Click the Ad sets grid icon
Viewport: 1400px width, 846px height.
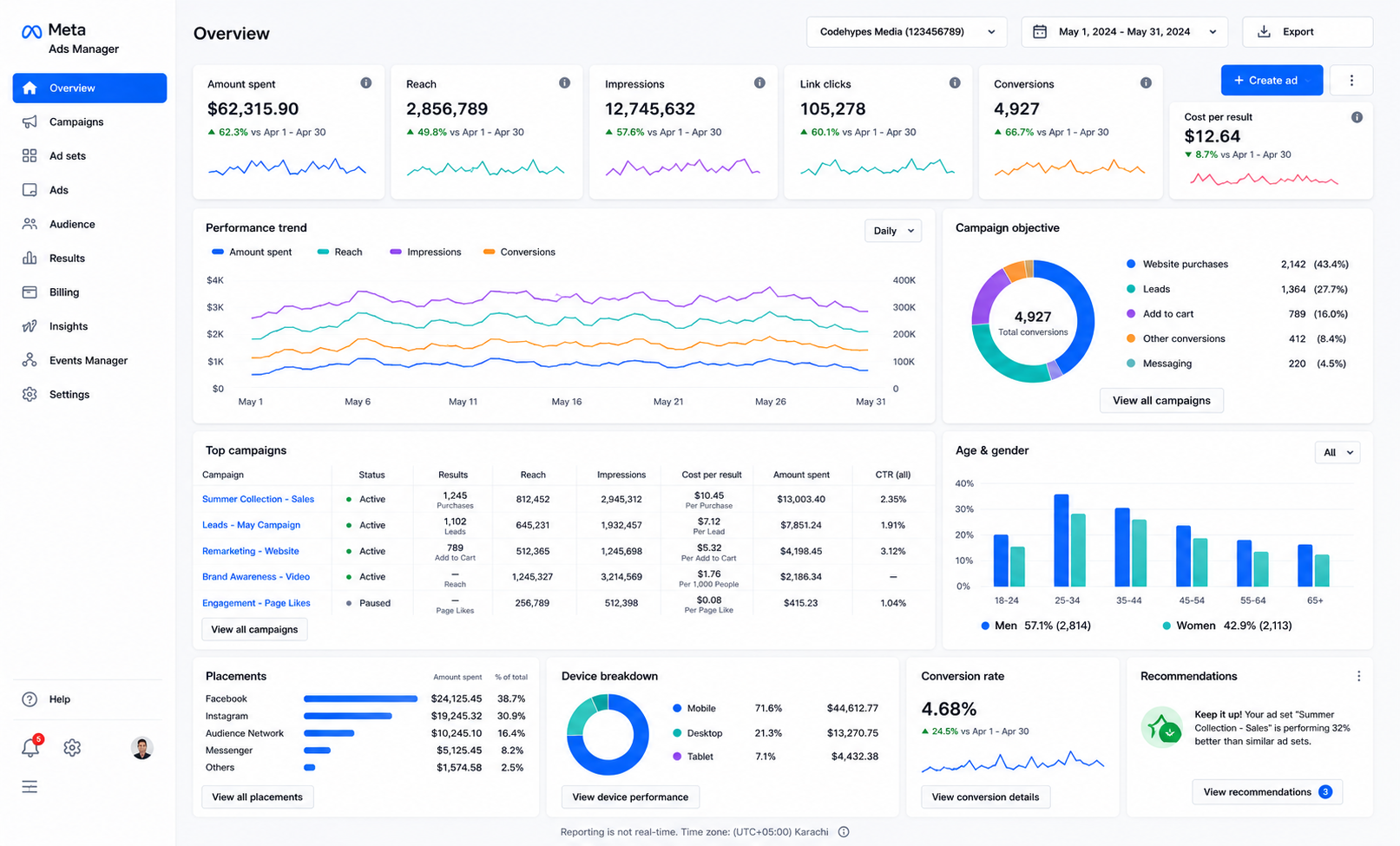[30, 155]
